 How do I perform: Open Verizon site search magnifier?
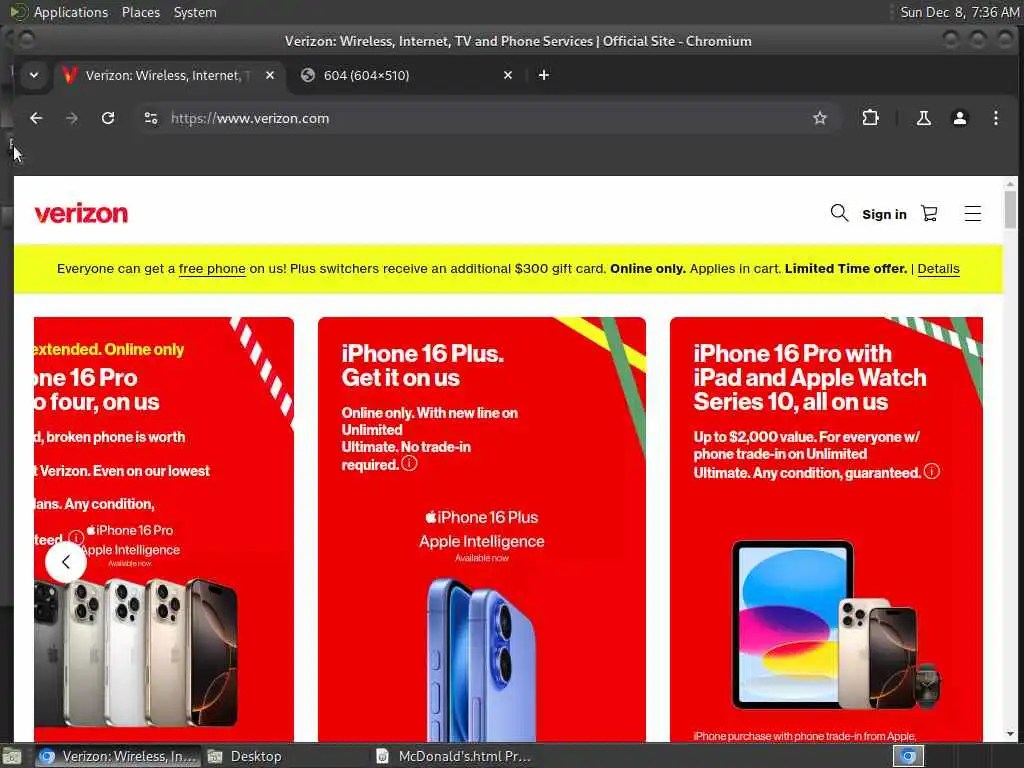pyautogui.click(x=839, y=213)
